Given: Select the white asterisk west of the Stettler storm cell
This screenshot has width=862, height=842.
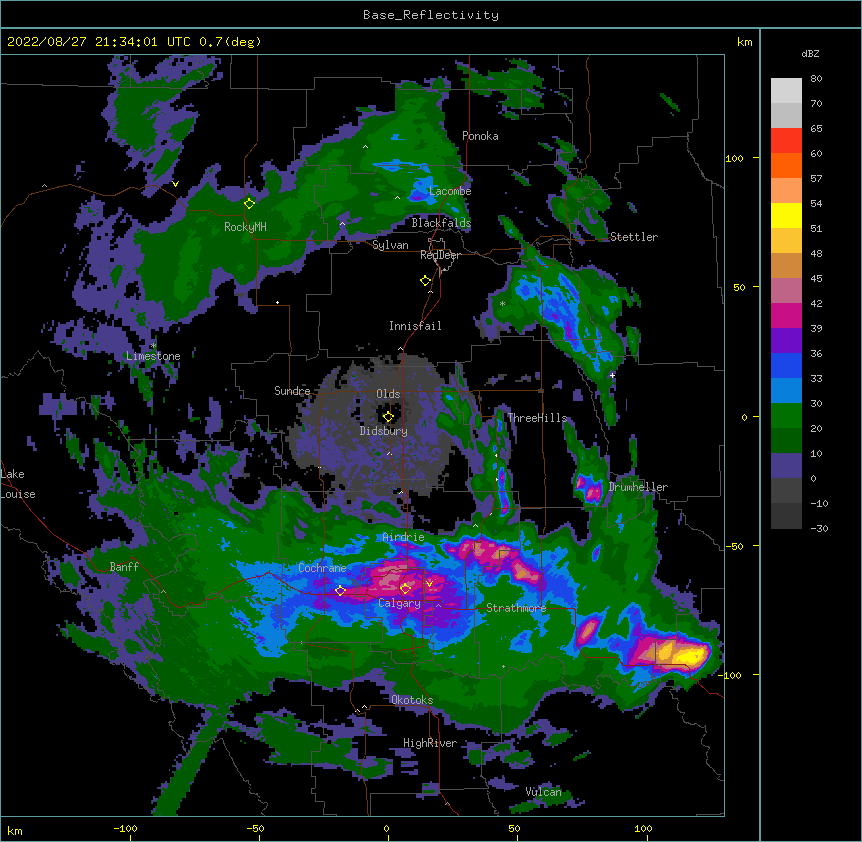Looking at the screenshot, I should point(502,304).
